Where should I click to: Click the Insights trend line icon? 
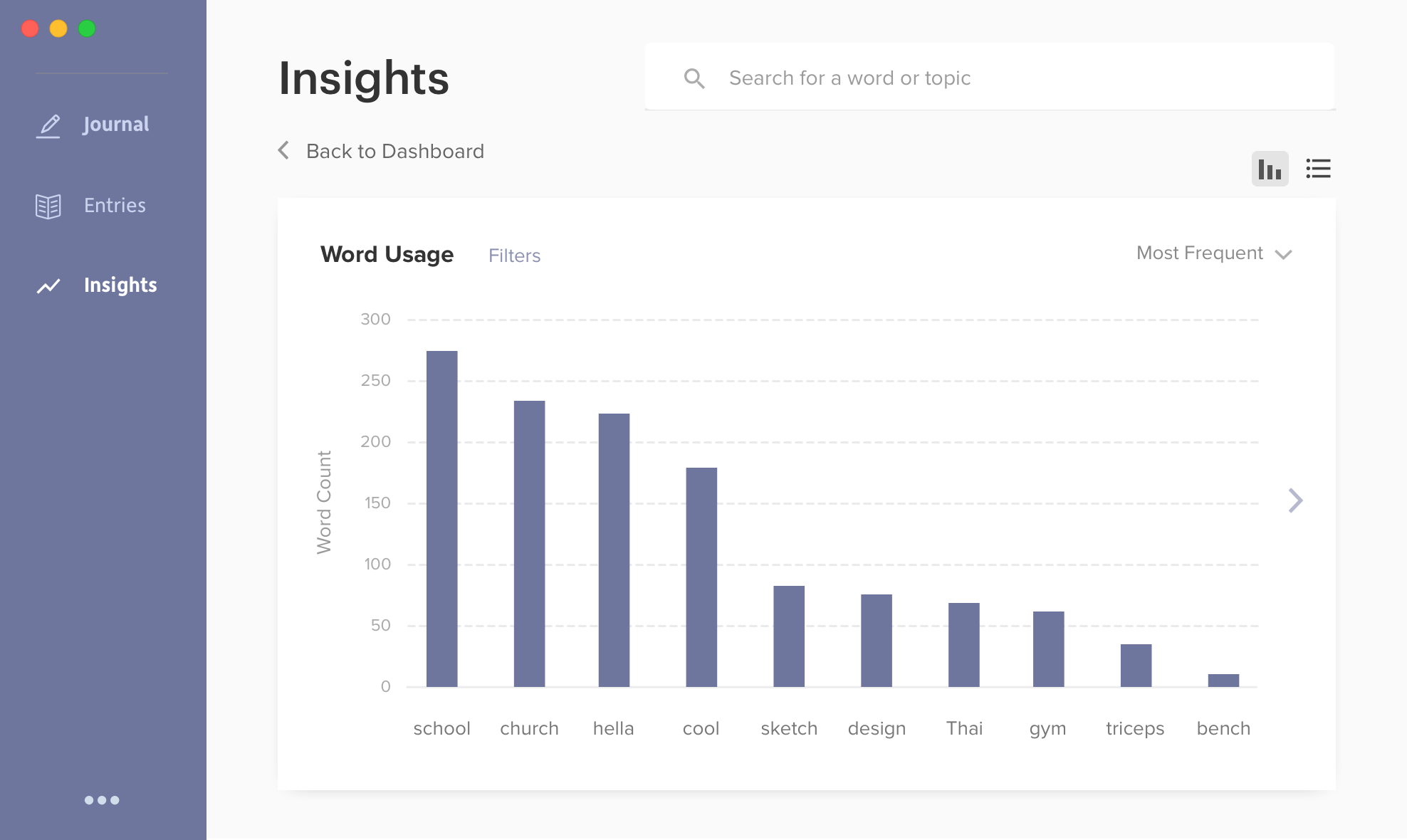(x=48, y=286)
